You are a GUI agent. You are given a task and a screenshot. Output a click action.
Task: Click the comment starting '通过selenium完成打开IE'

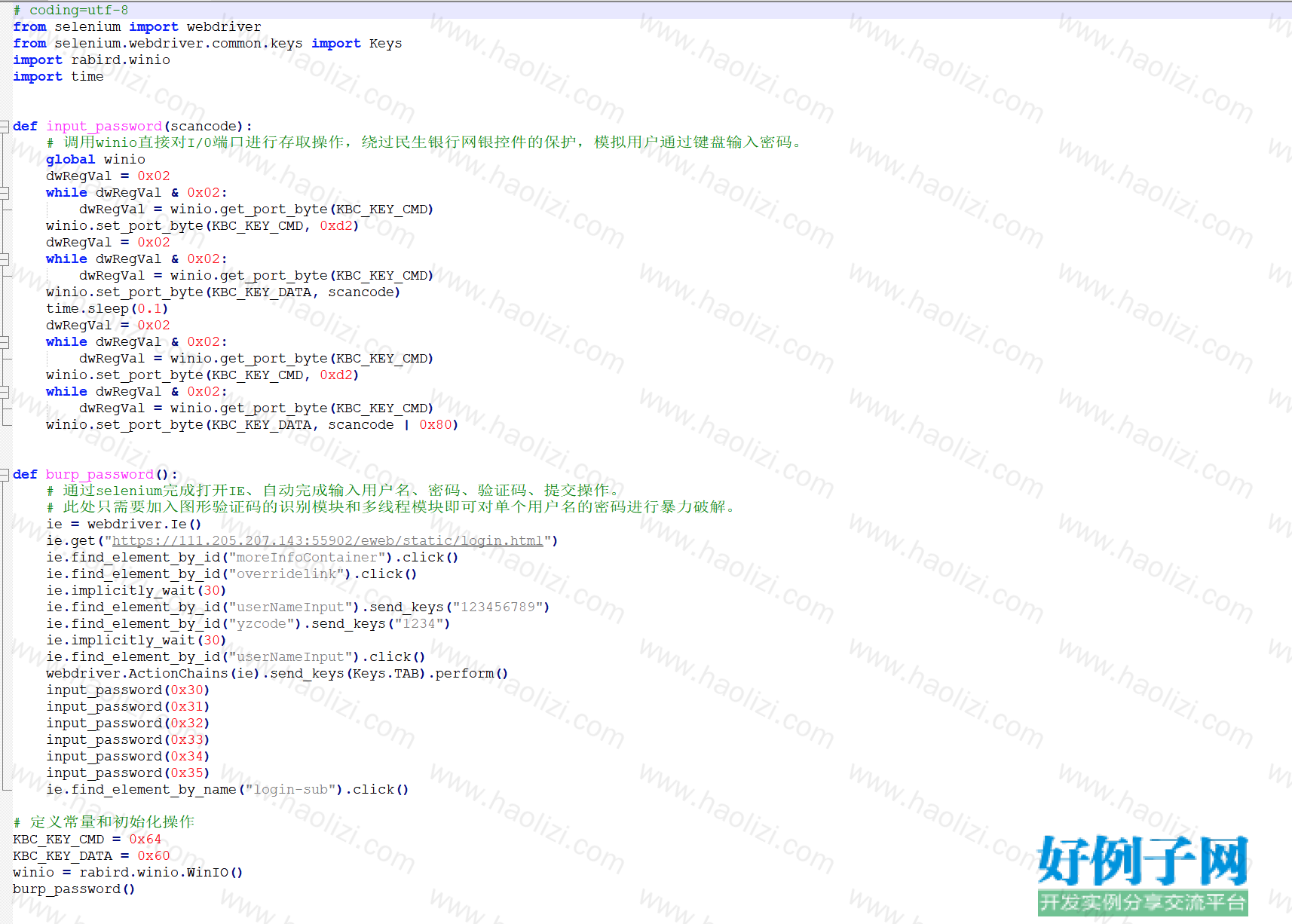click(335, 491)
